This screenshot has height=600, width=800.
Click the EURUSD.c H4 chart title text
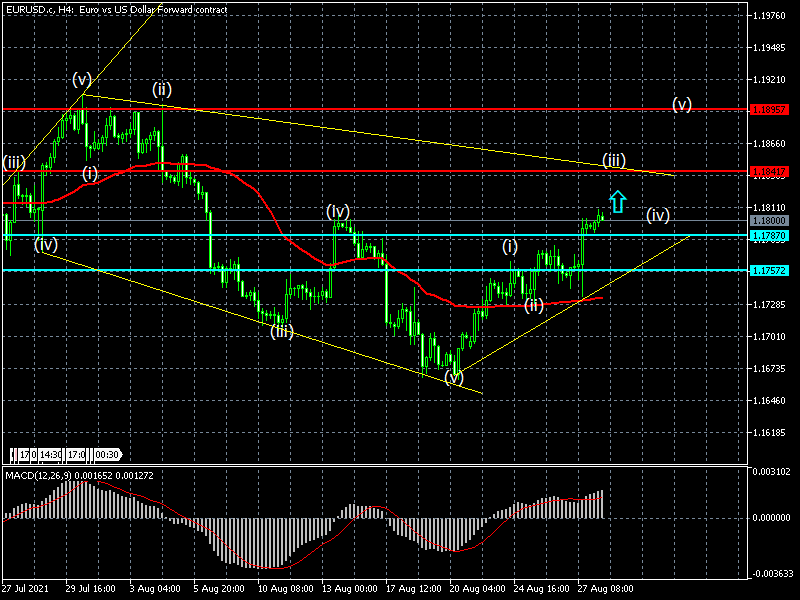point(116,9)
